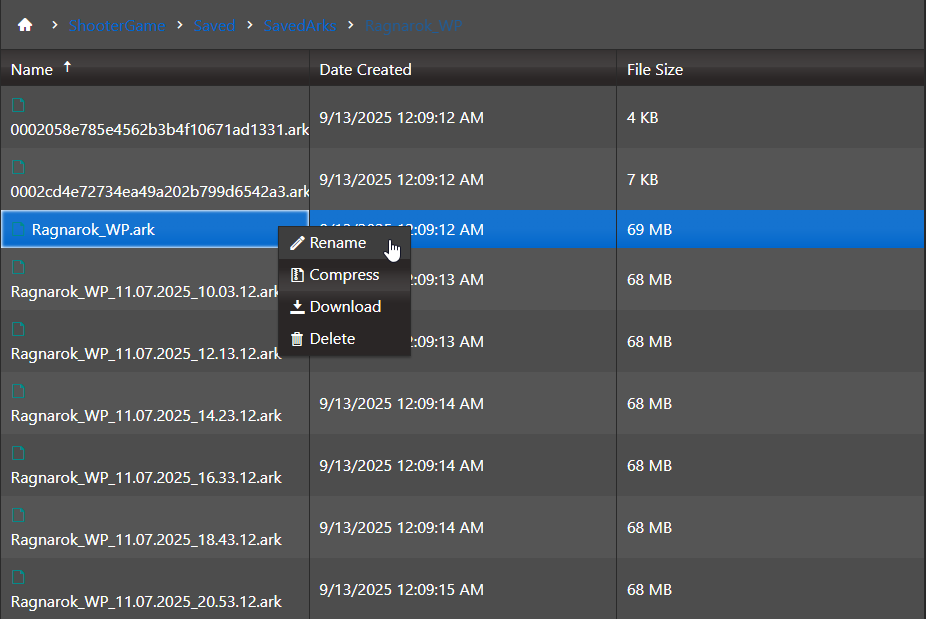Select file Ragnarok_WP_11.07.2025_16.33.12.ark
The image size is (926, 619).
tap(146, 478)
